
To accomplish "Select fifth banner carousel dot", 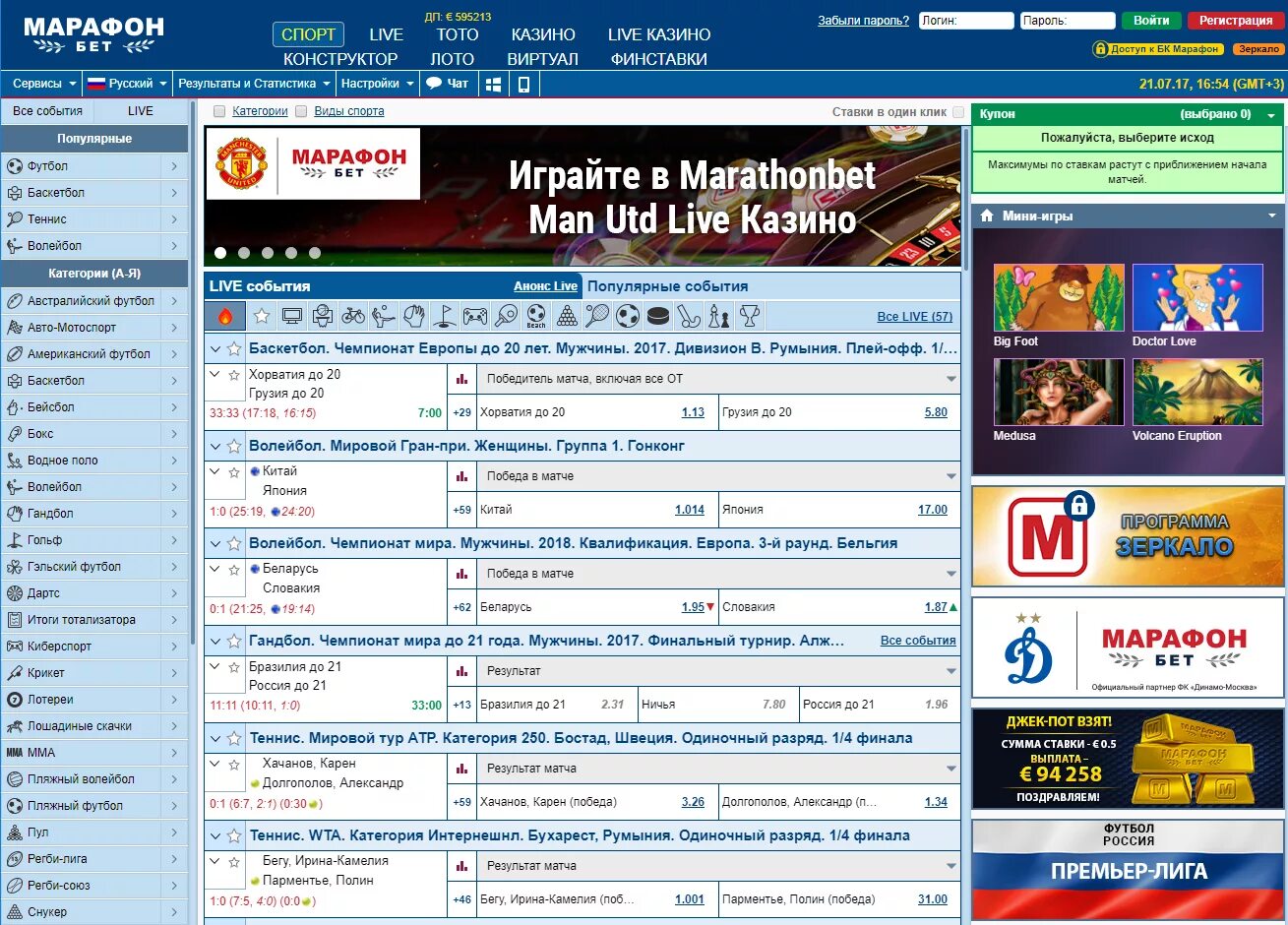I will [x=315, y=253].
